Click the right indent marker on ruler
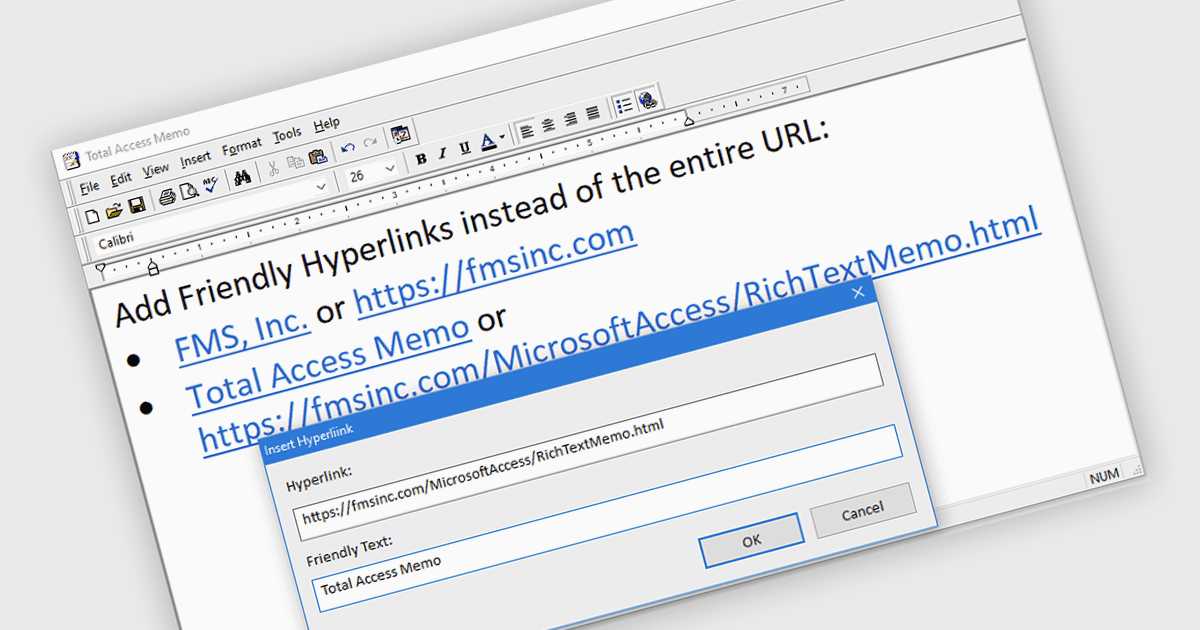The height and width of the screenshot is (630, 1200). click(689, 121)
